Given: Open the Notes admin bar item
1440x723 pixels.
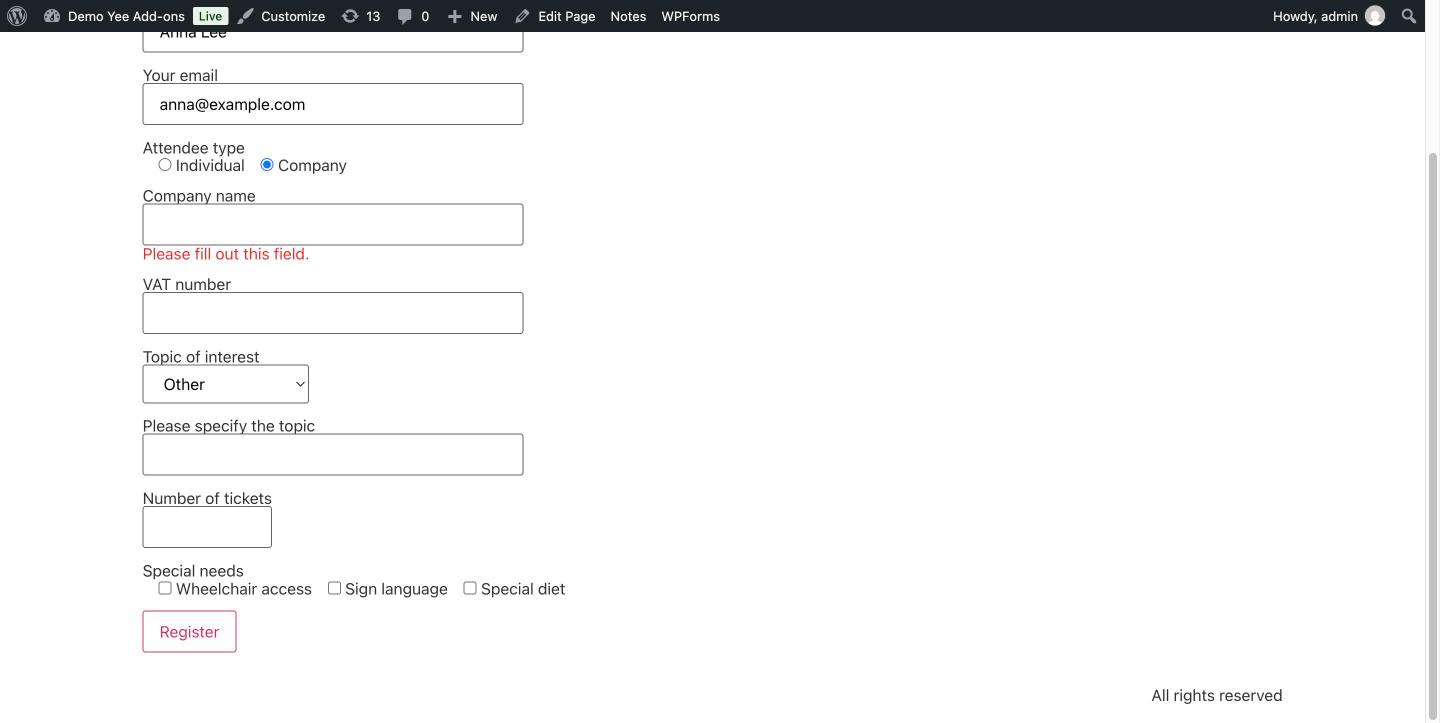Looking at the screenshot, I should [x=628, y=16].
